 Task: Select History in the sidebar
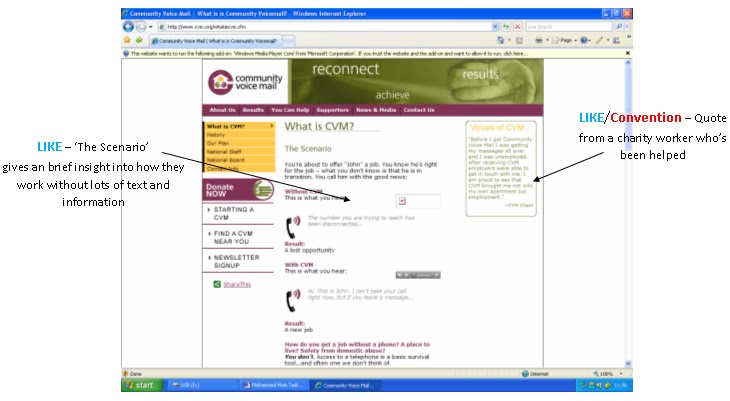point(239,135)
